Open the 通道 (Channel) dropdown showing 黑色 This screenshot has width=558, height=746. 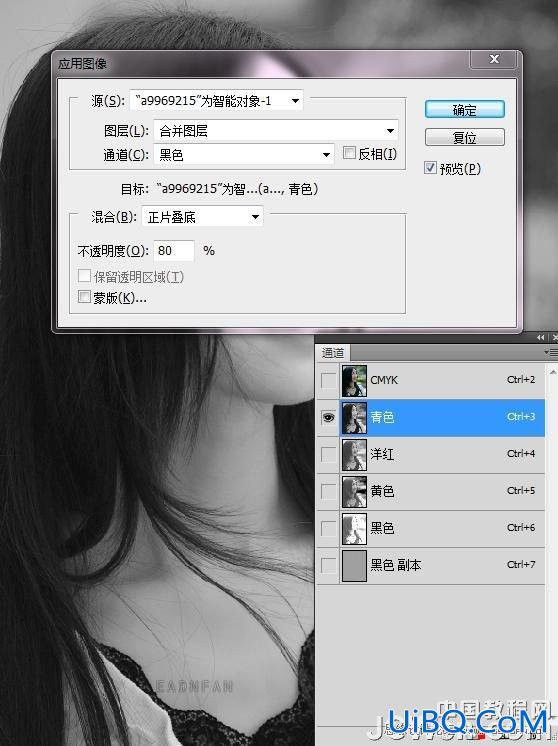tap(244, 155)
